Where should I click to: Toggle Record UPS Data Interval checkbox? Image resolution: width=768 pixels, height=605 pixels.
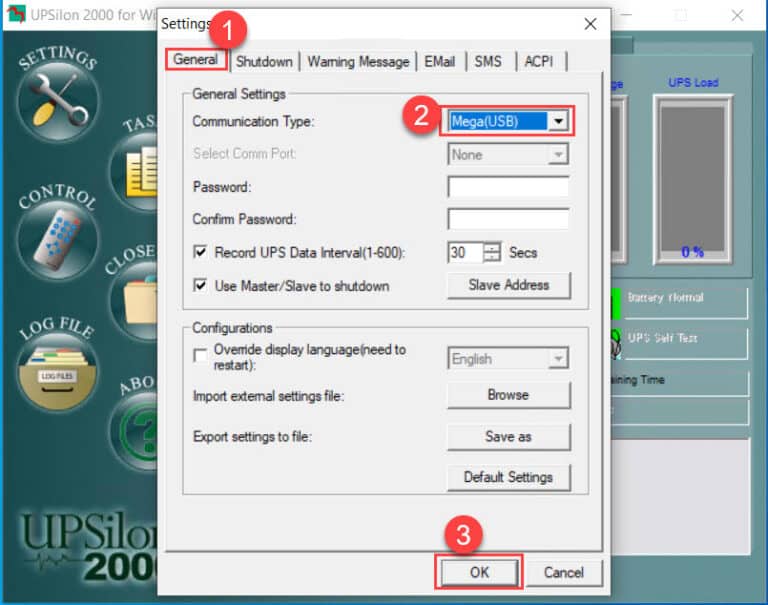[x=200, y=252]
